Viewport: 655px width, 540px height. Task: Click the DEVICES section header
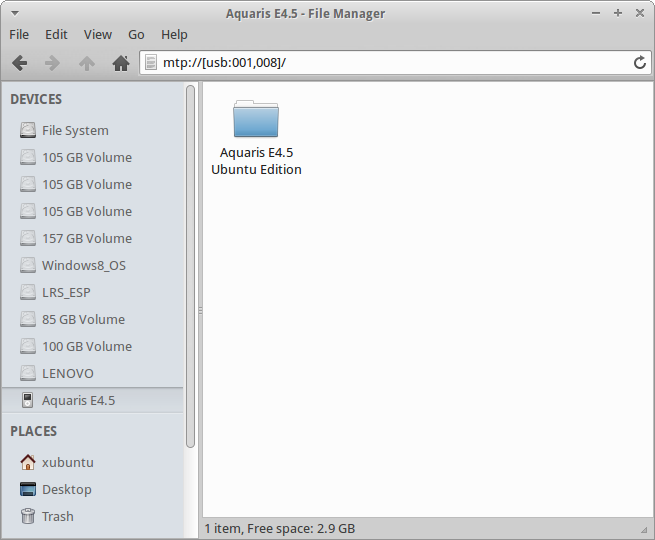pos(36,99)
